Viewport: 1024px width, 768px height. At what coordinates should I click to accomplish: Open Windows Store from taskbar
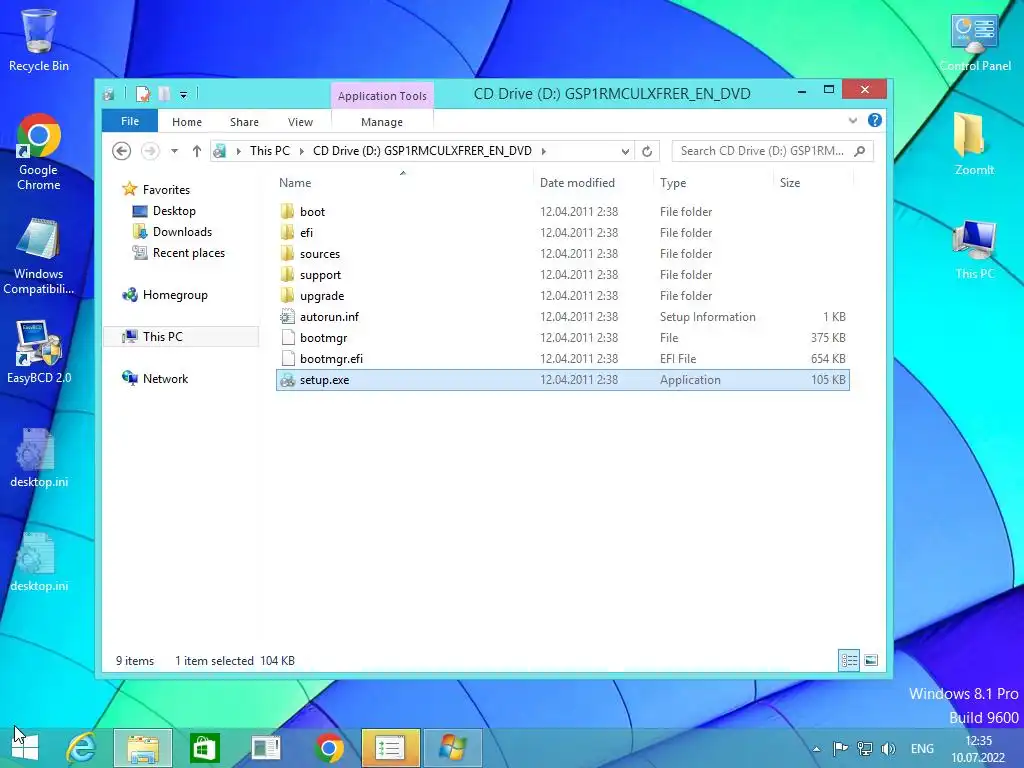[x=204, y=748]
